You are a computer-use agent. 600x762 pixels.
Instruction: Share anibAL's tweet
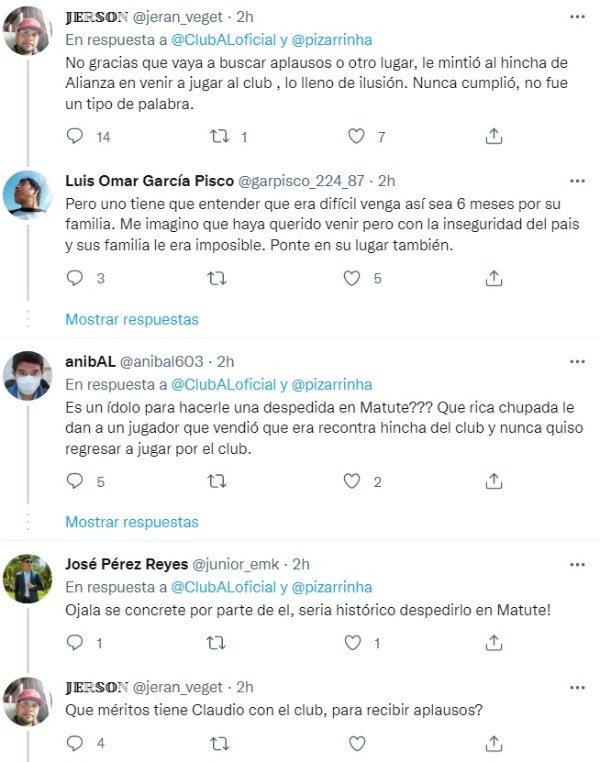tap(493, 482)
